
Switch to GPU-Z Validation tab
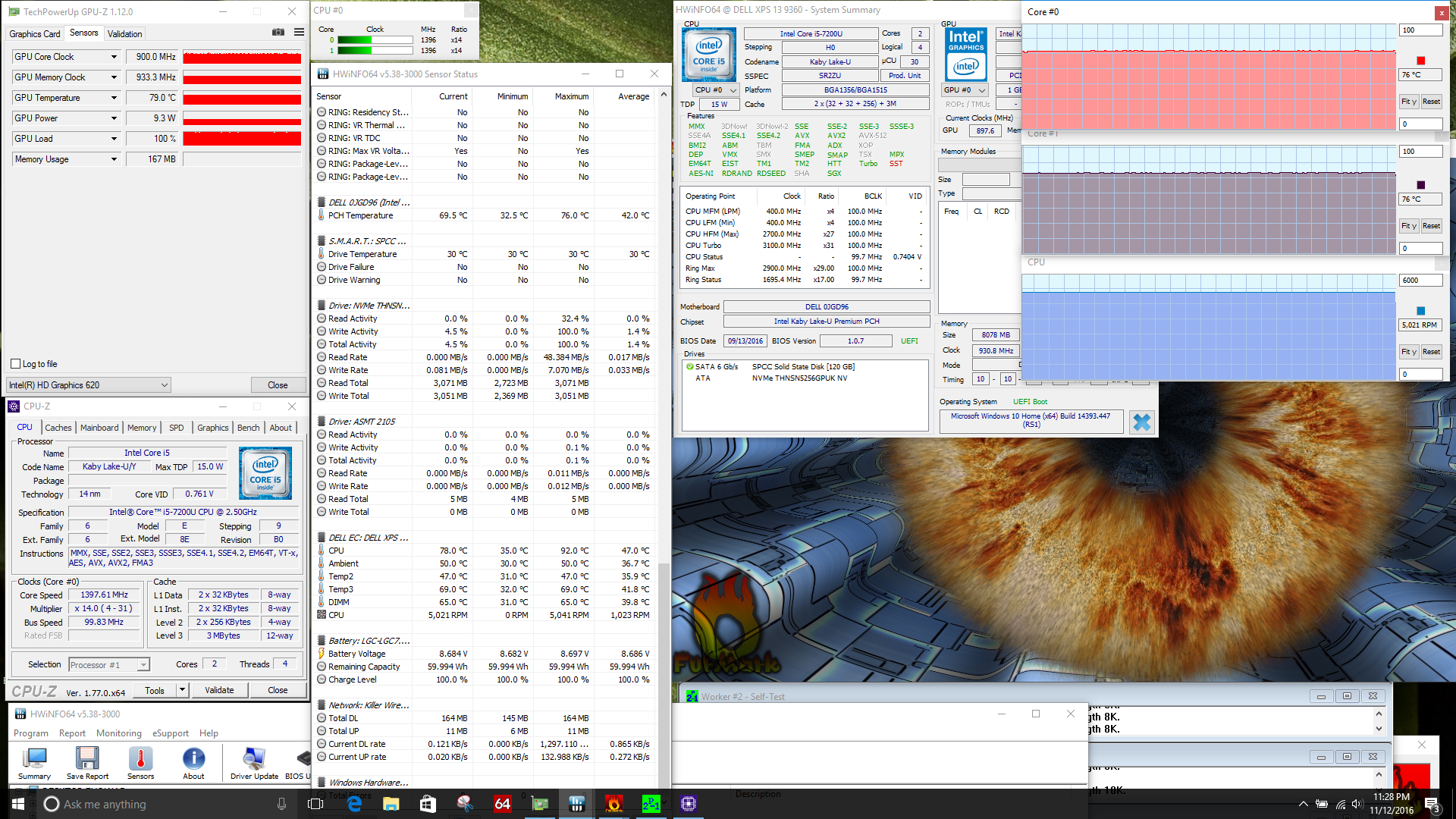click(124, 34)
